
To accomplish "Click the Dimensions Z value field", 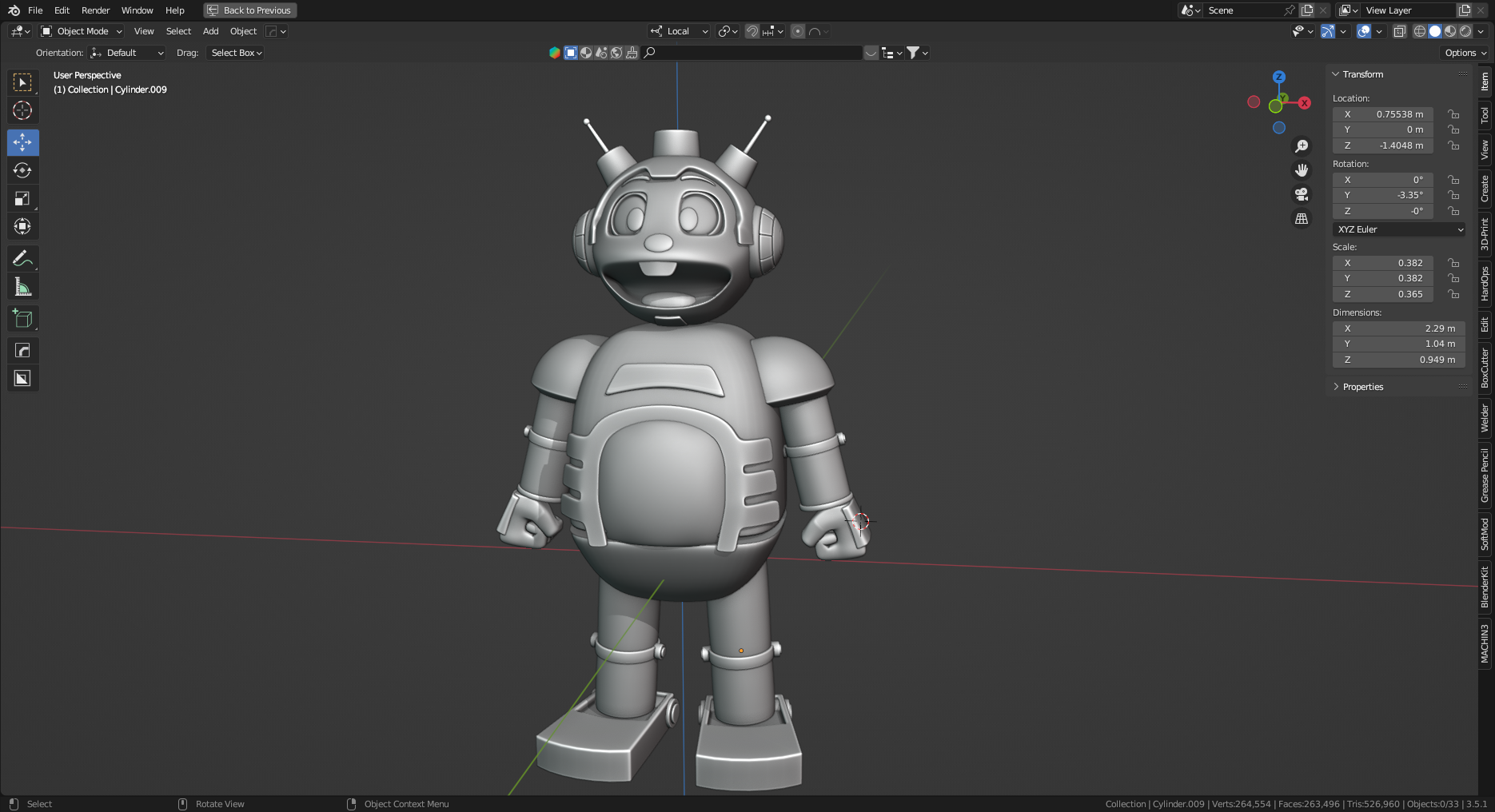I will click(1399, 360).
